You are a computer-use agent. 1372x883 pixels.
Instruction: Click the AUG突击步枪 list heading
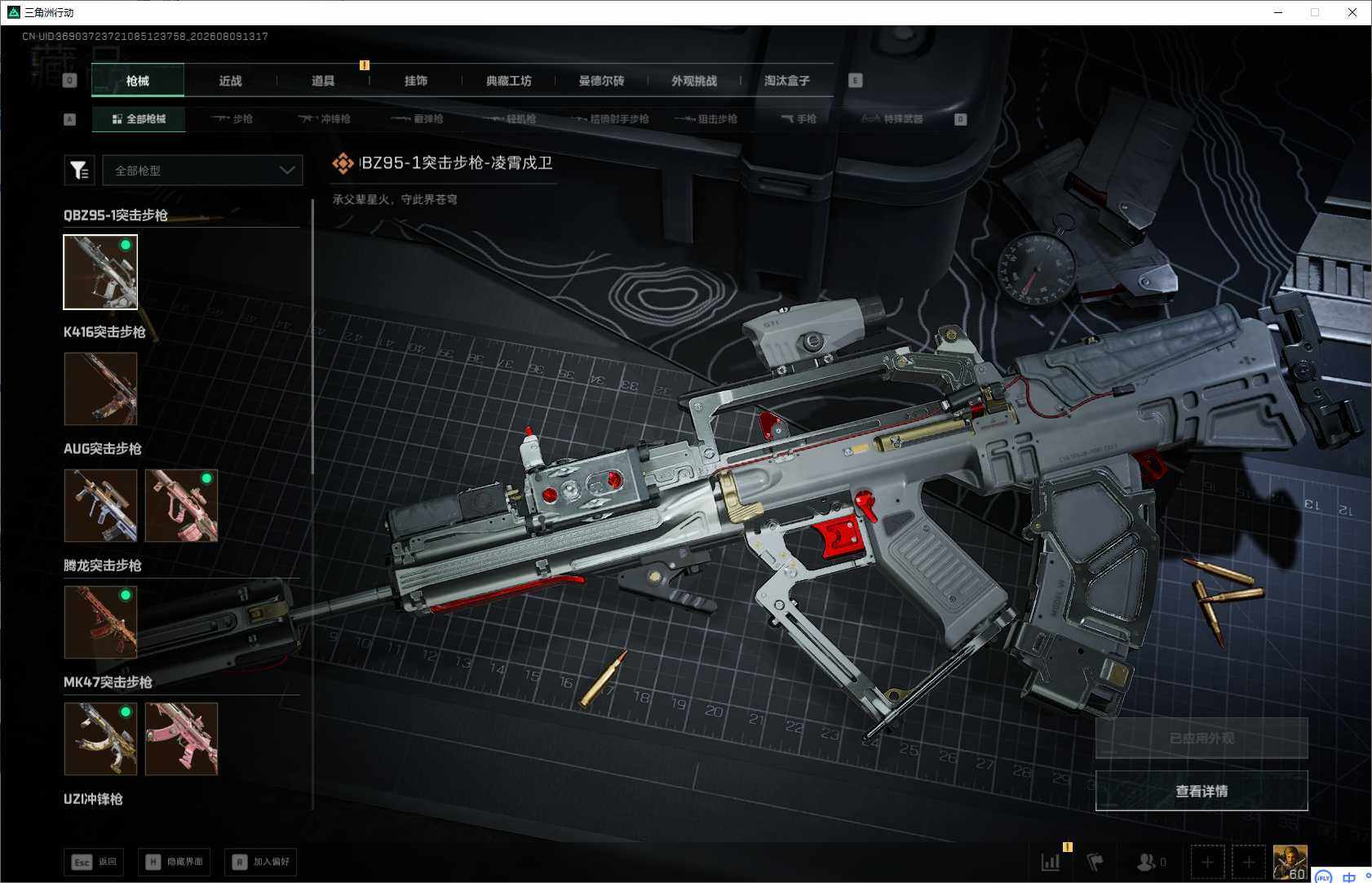[103, 448]
